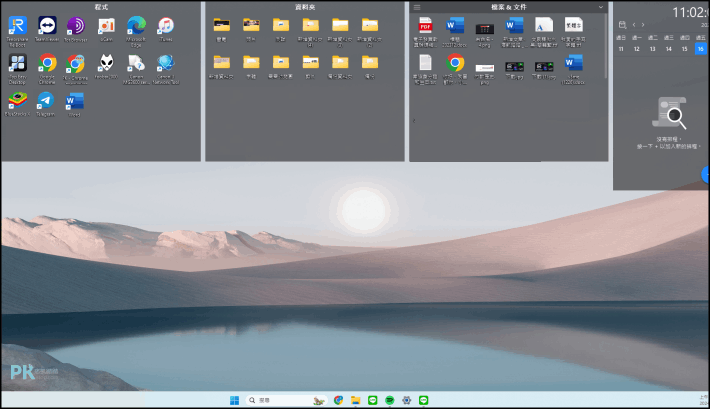
Task: Open the Windows Start menu
Action: pyautogui.click(x=234, y=400)
